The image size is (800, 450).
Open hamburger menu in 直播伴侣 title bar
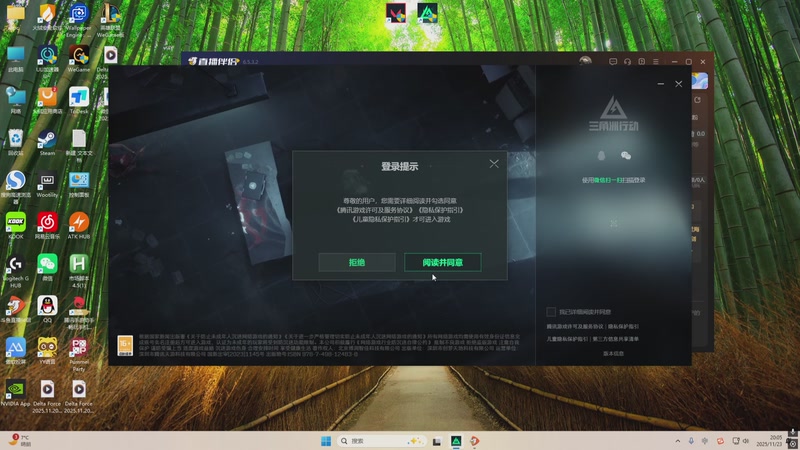click(656, 62)
